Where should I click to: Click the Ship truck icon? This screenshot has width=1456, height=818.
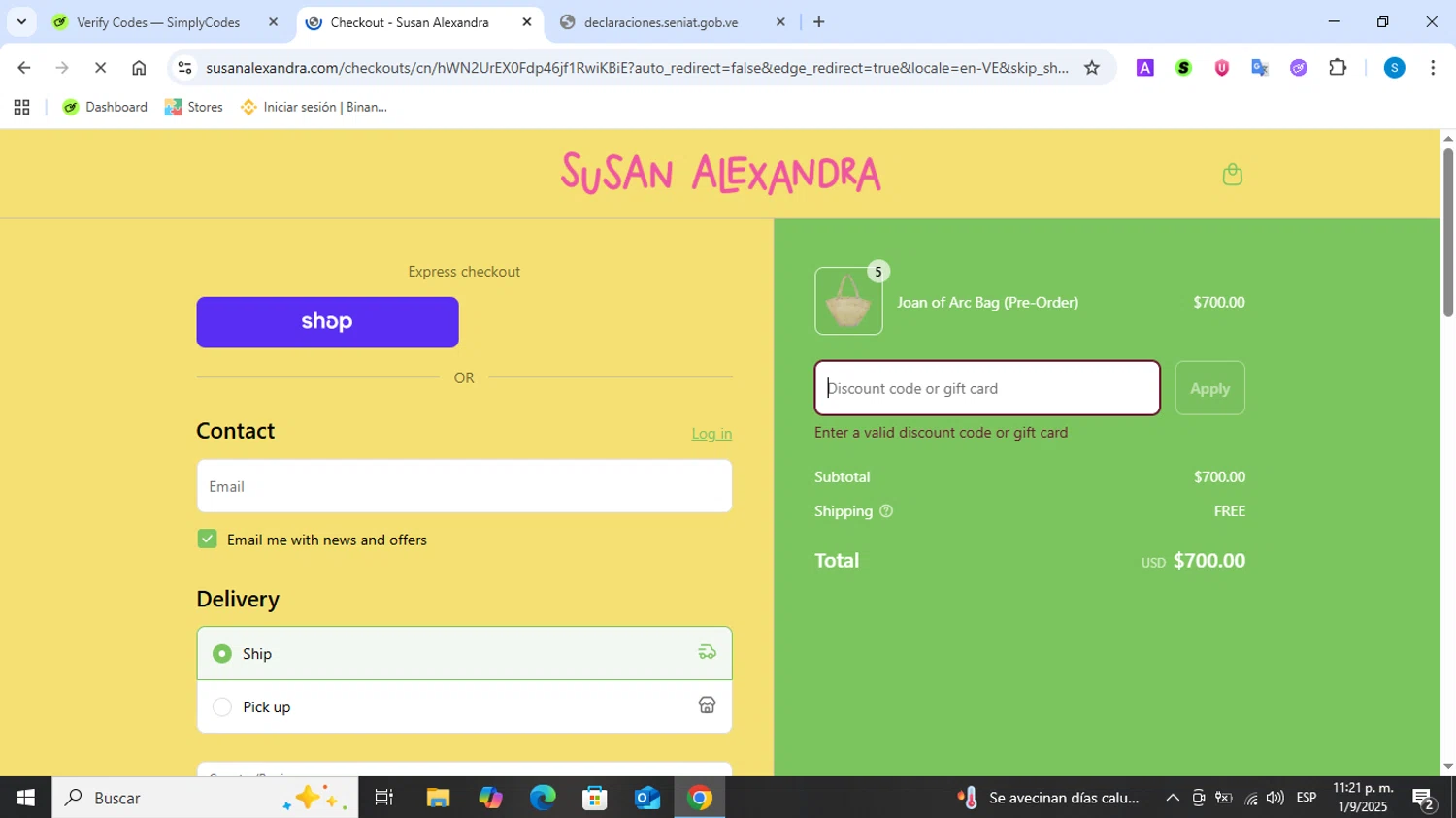click(707, 653)
